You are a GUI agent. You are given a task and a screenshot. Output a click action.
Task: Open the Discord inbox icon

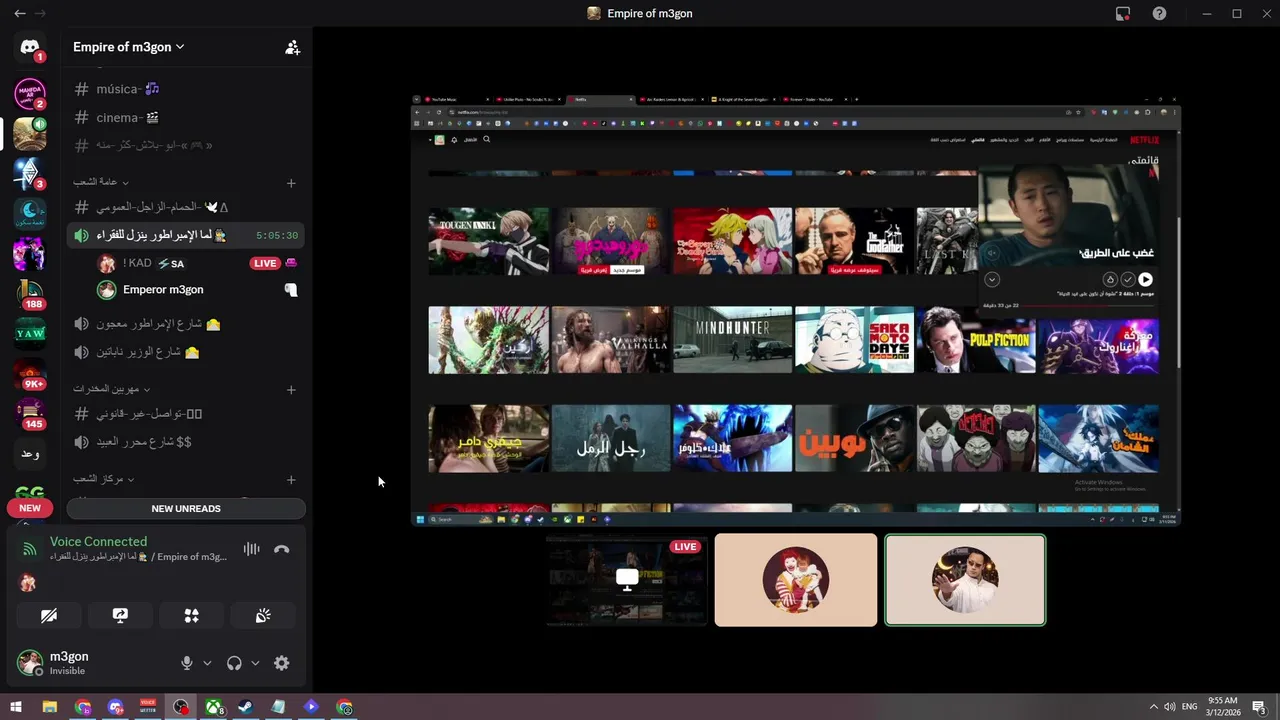(x=1123, y=14)
